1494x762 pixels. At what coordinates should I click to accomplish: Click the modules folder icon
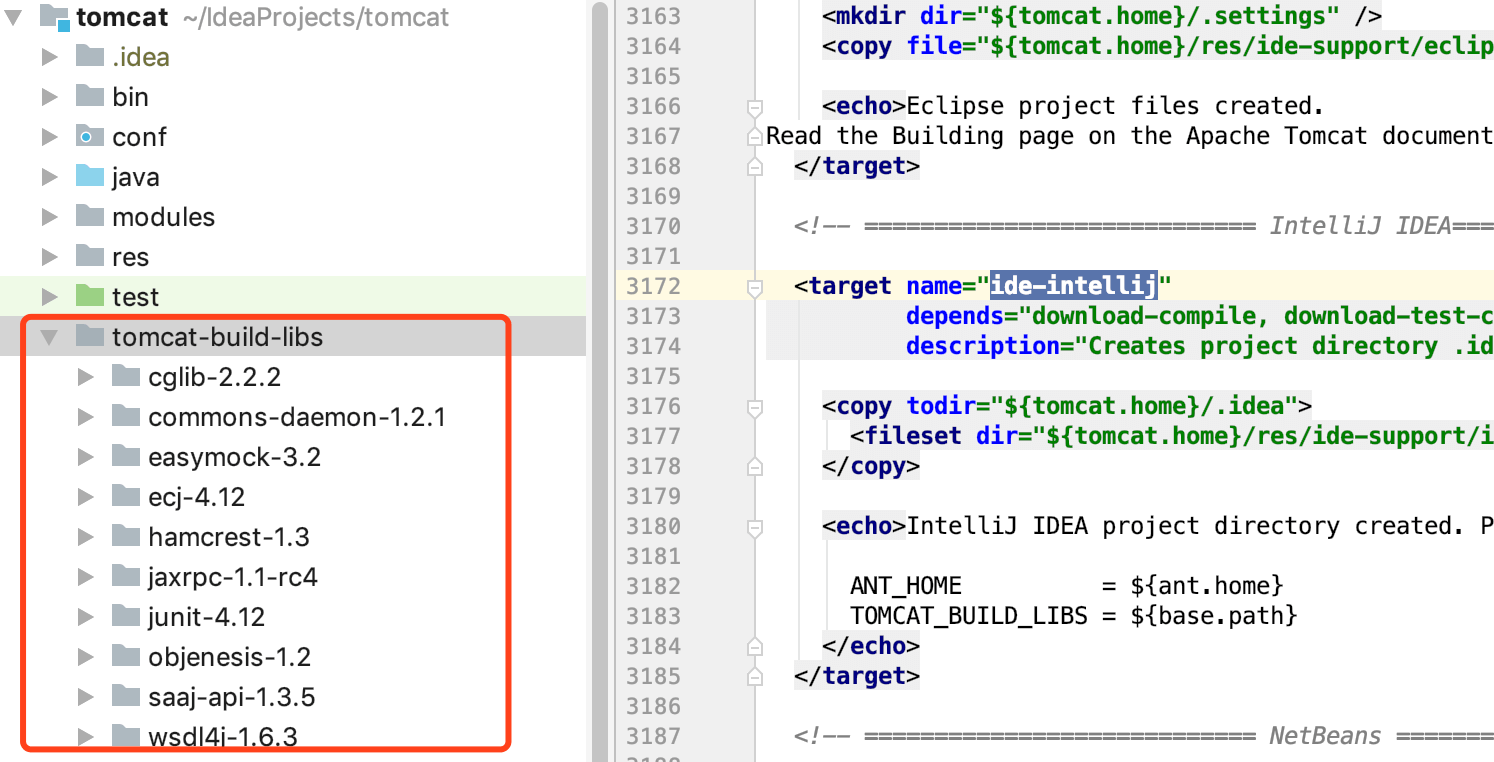click(x=90, y=216)
